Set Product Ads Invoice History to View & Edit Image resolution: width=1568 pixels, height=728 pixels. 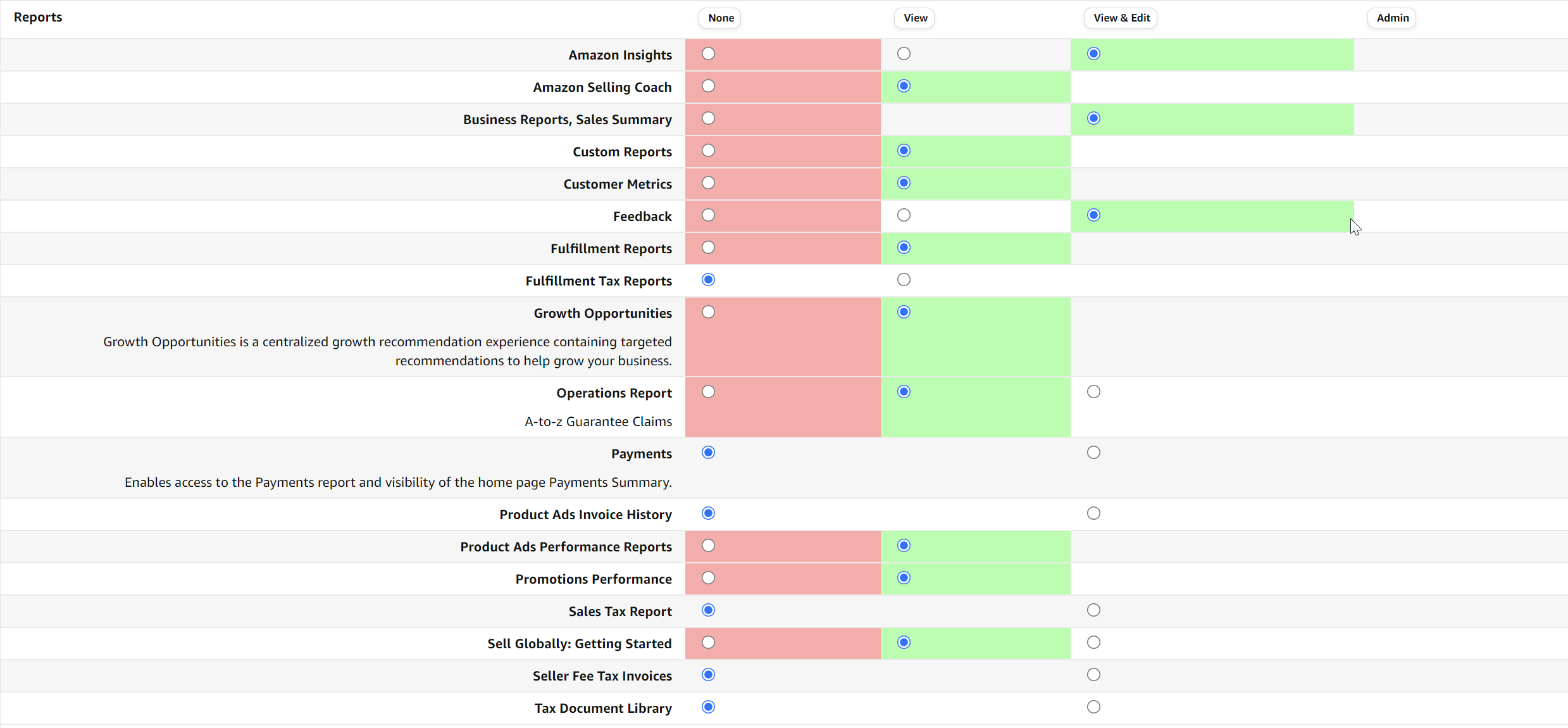(x=1093, y=513)
